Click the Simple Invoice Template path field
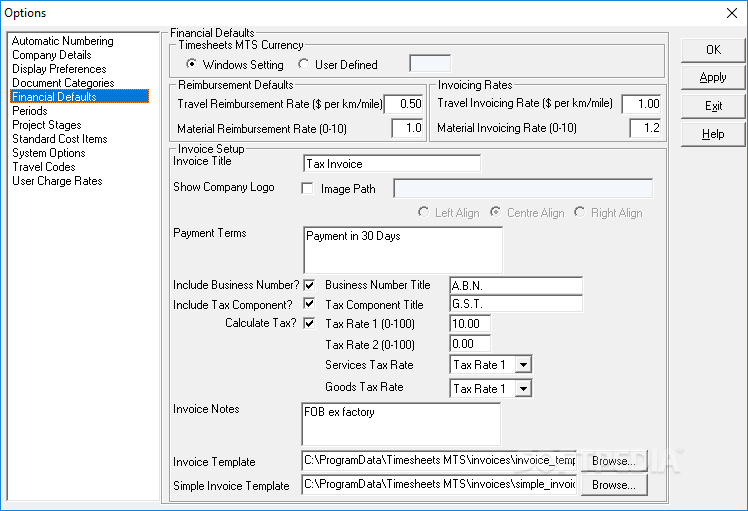 (439, 484)
